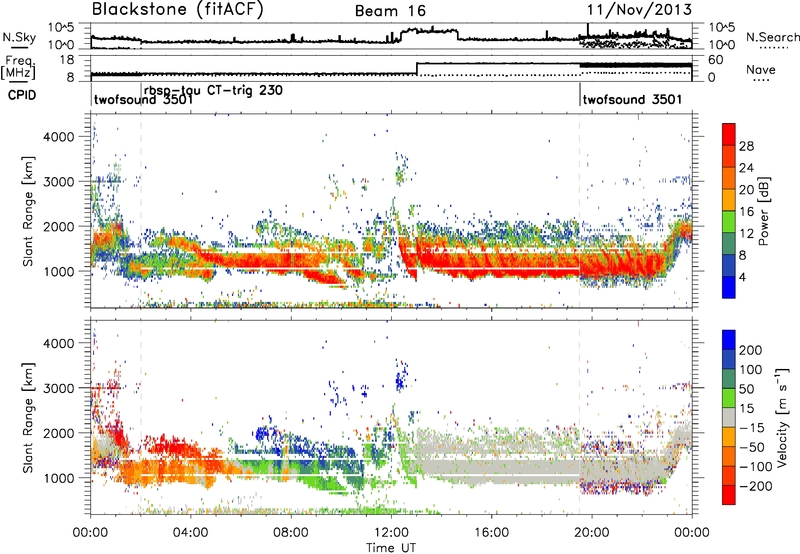This screenshot has height=554, width=800.
Task: Select the -15 velocity colorbar label
Action: (x=750, y=428)
